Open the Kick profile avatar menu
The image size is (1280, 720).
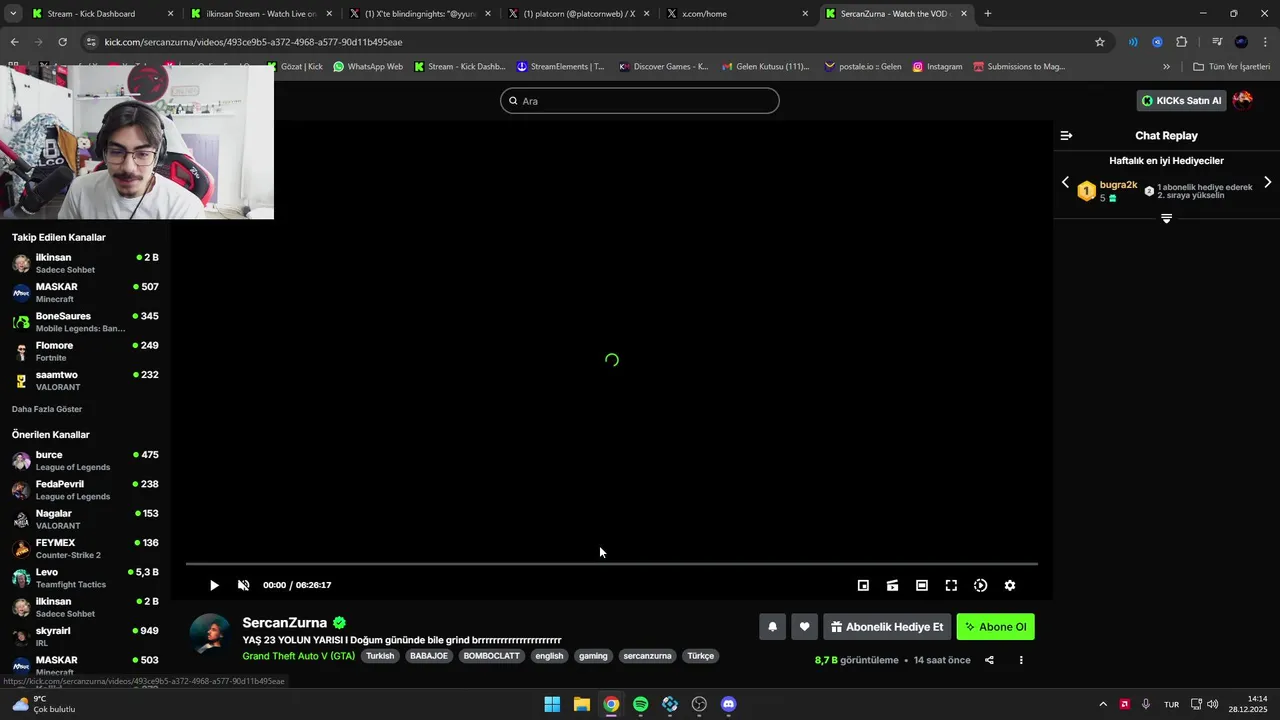click(x=1243, y=100)
